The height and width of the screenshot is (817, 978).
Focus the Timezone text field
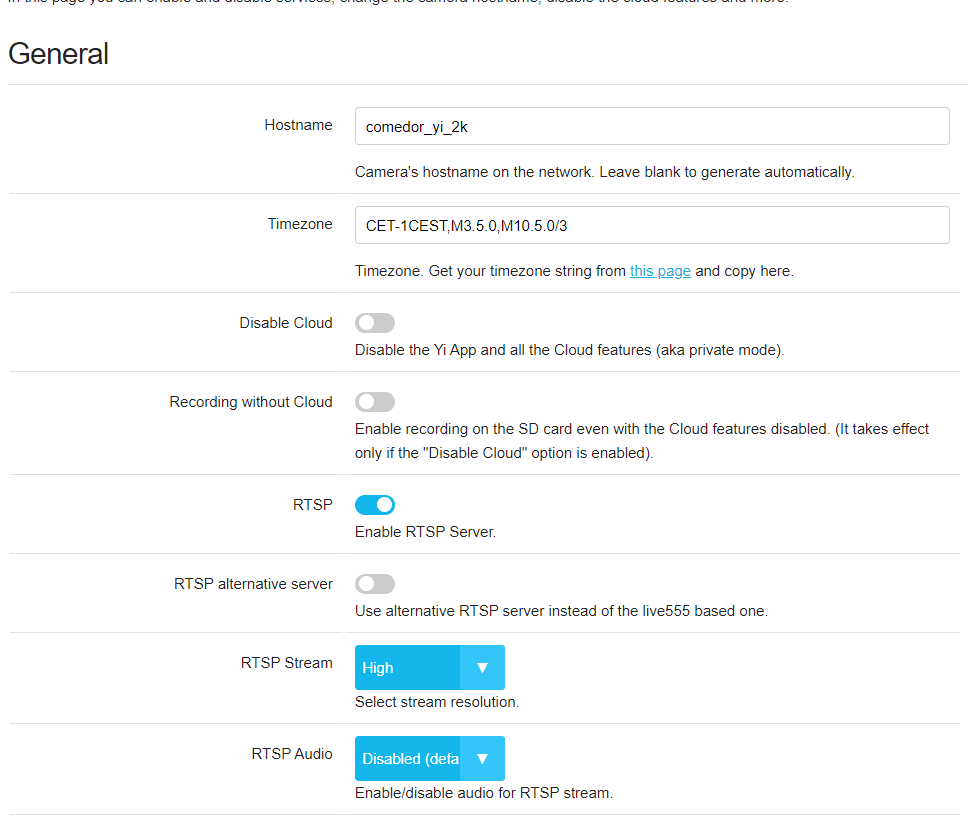(x=651, y=225)
